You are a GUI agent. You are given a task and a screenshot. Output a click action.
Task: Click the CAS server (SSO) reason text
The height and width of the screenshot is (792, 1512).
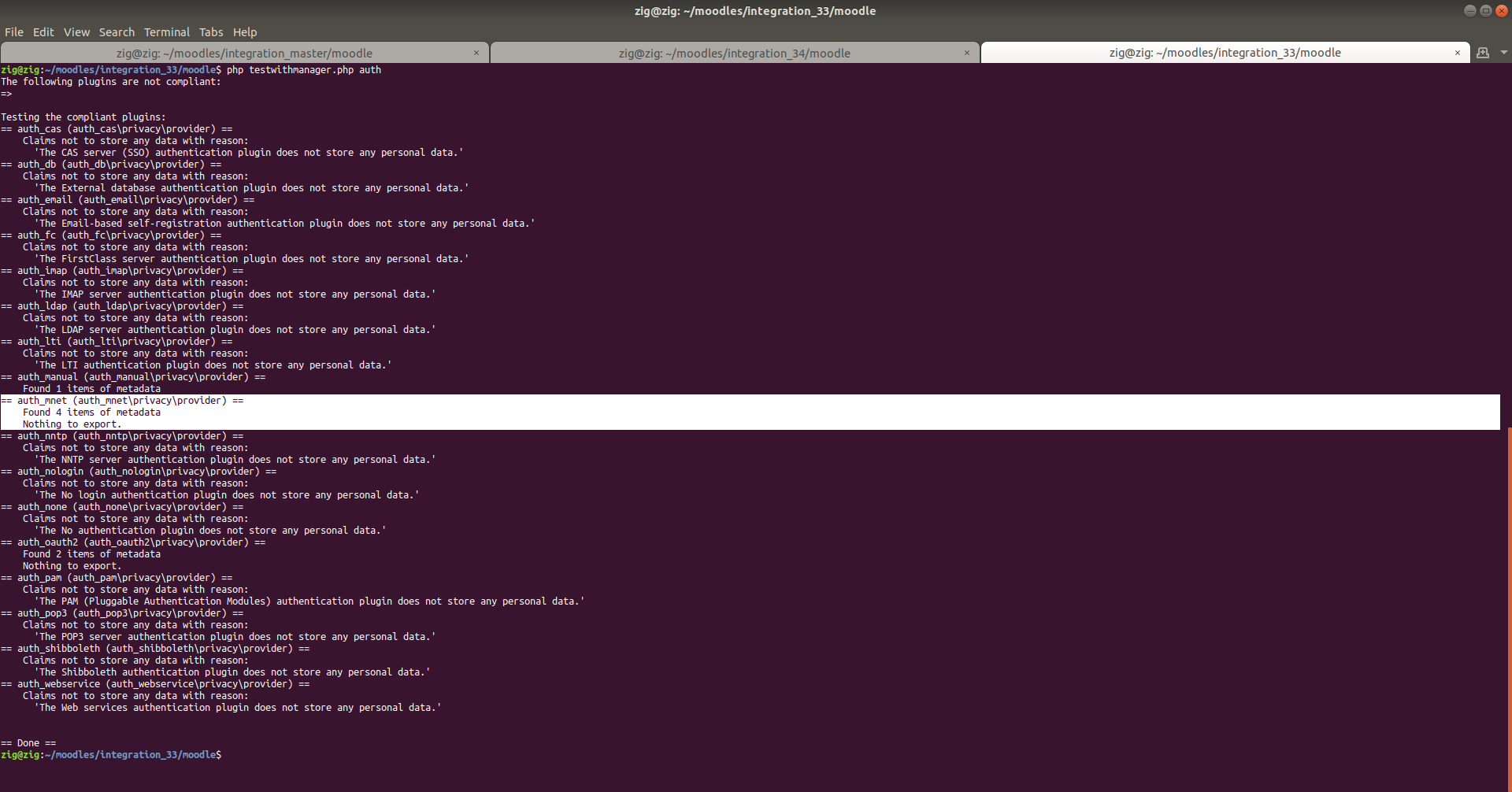click(x=249, y=153)
